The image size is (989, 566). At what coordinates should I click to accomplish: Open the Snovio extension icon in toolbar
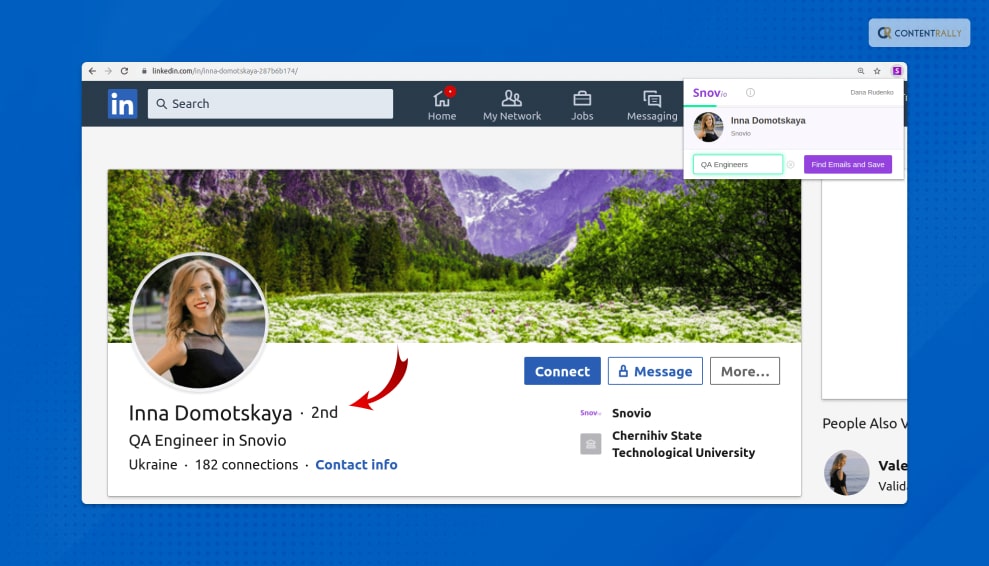click(896, 71)
